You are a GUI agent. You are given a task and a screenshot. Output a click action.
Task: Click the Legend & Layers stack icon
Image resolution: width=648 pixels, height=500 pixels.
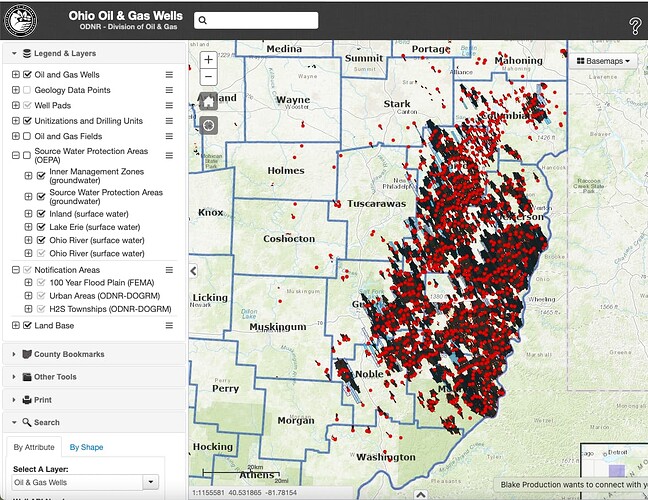click(x=27, y=53)
